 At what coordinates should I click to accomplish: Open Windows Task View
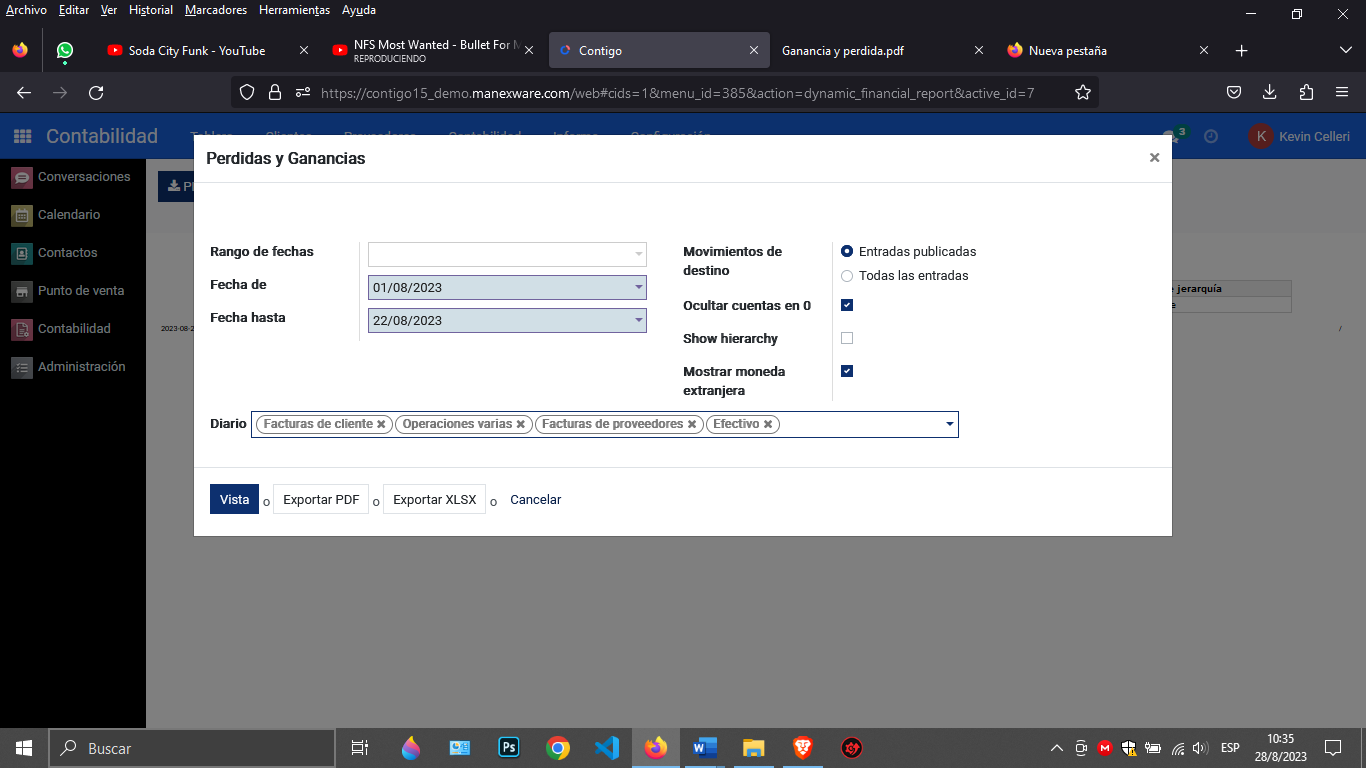[x=360, y=748]
